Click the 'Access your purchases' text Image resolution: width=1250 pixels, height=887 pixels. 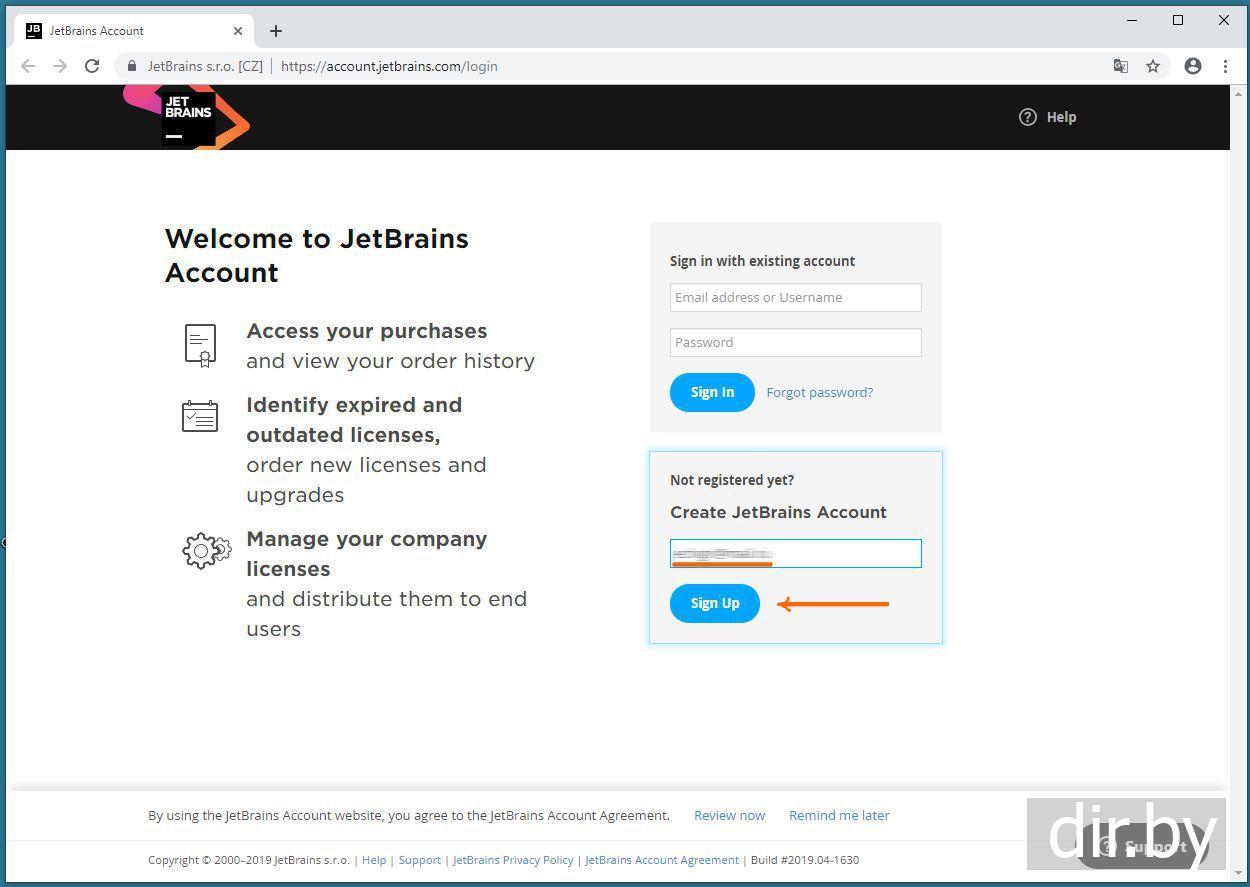(367, 331)
